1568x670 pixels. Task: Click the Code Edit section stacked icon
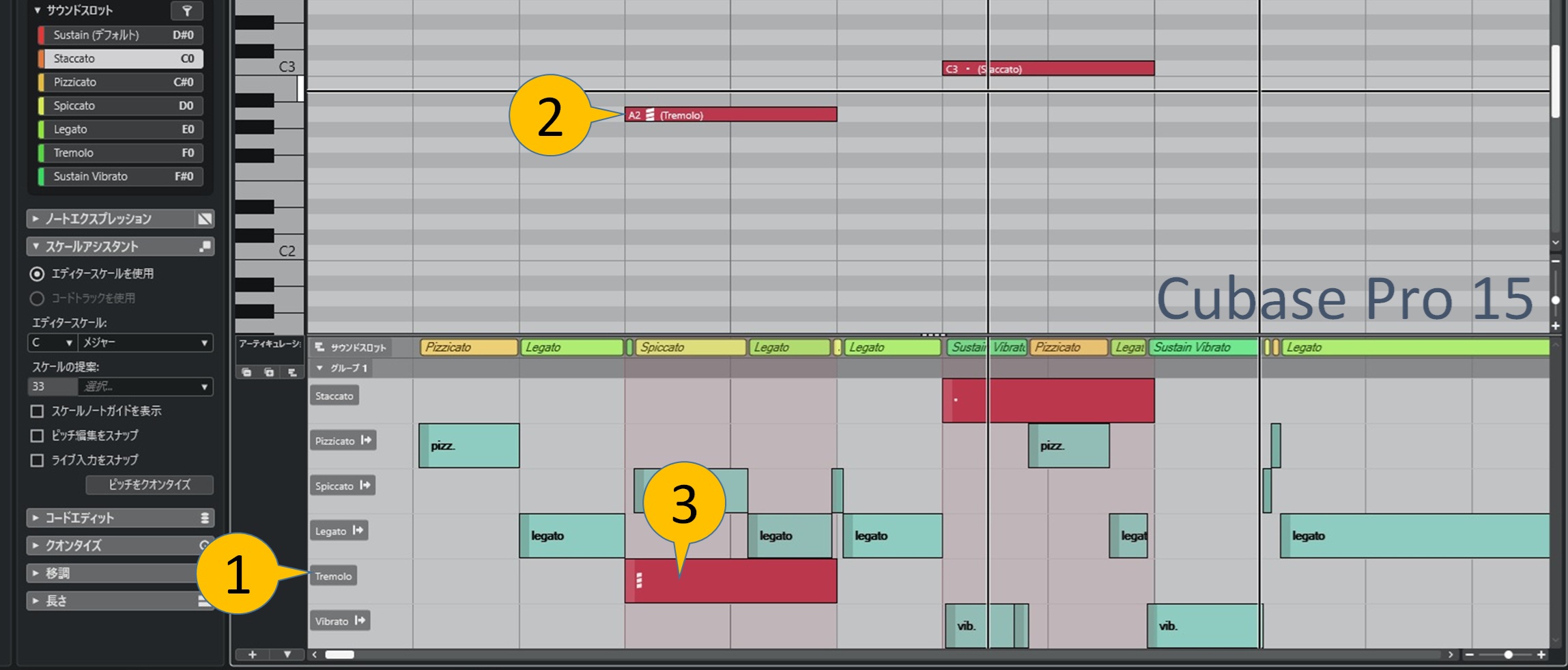pyautogui.click(x=204, y=518)
